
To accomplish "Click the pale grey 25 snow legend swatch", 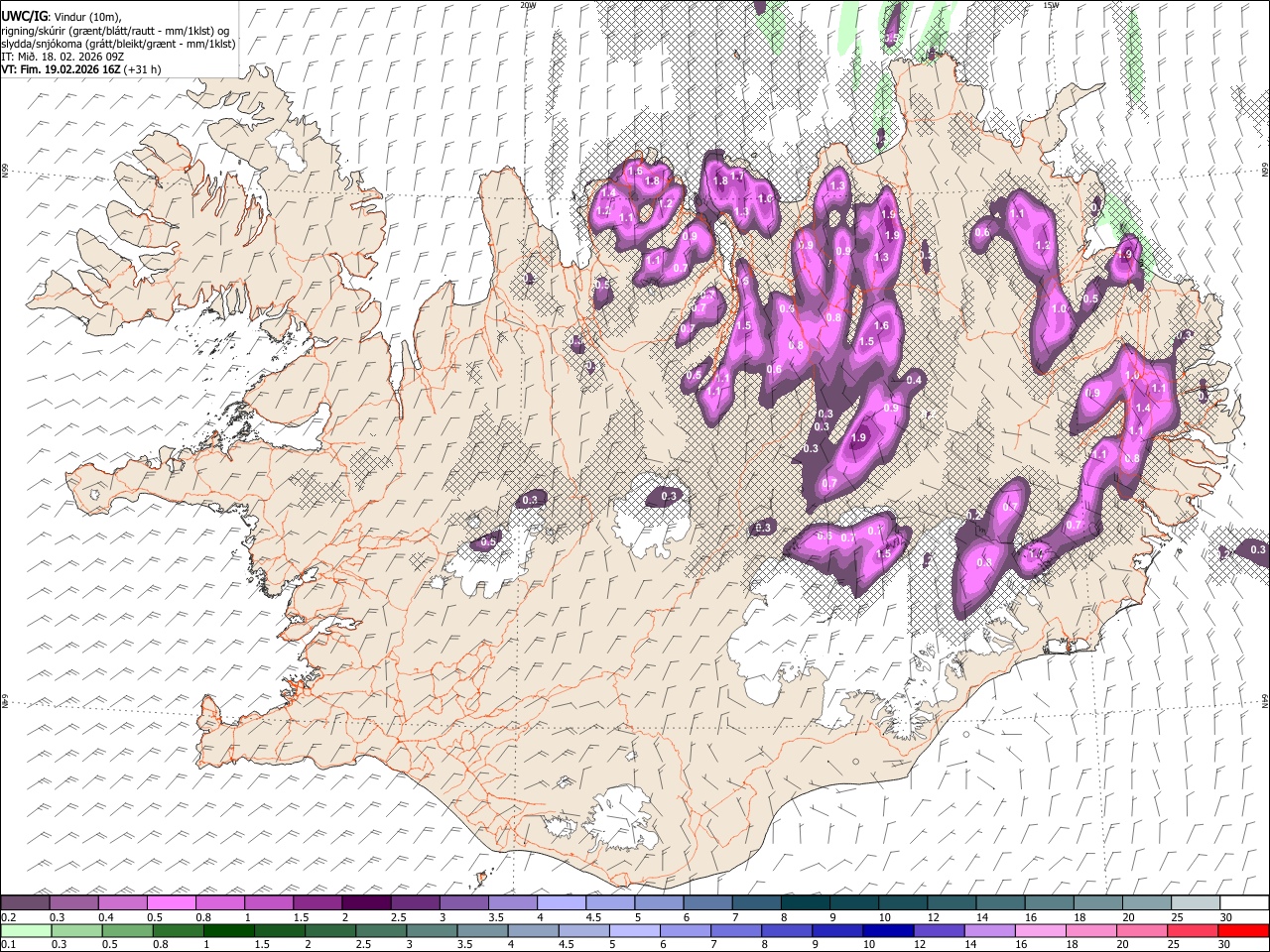I will pos(1195,903).
